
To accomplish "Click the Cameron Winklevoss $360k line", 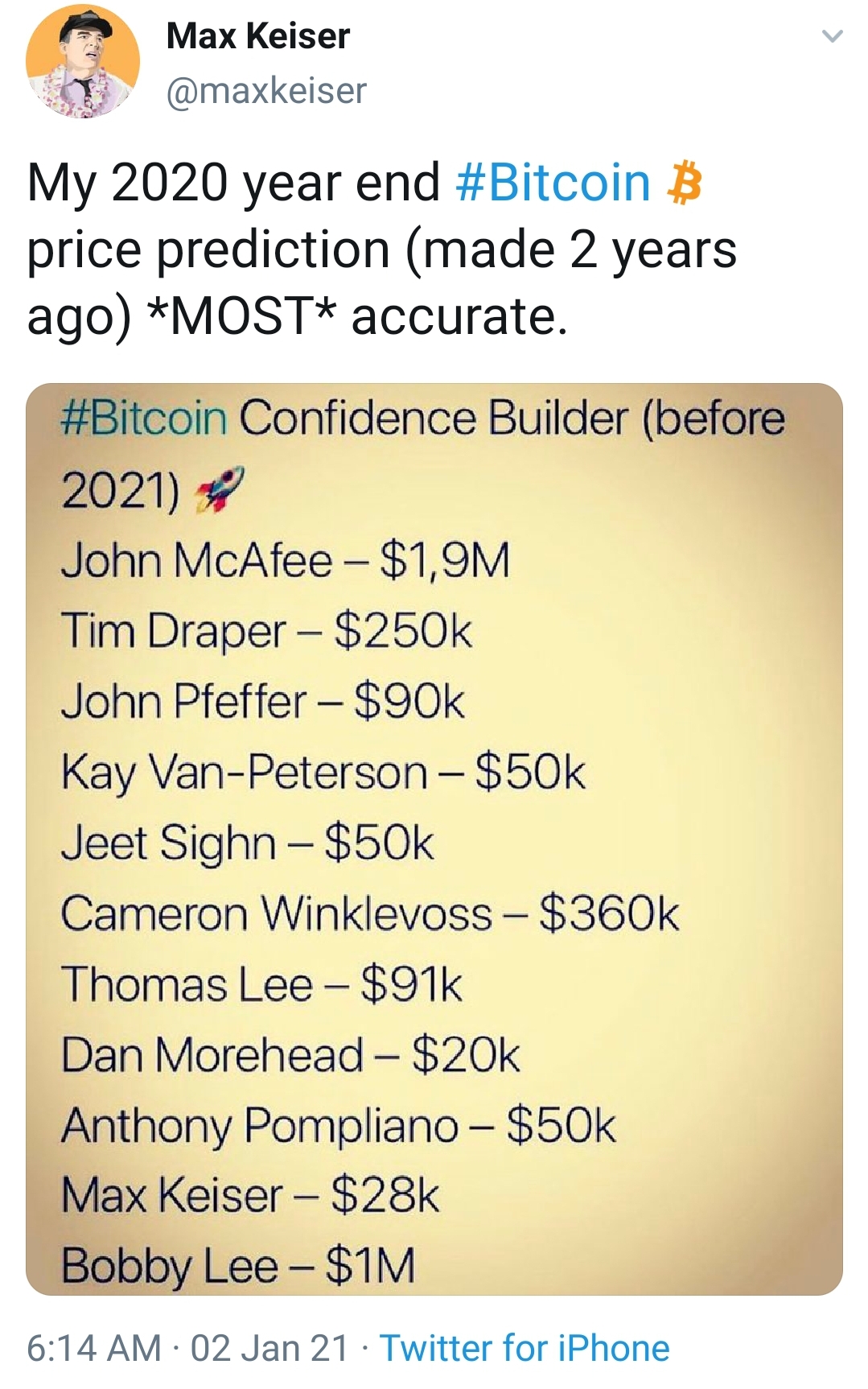I will pos(370,913).
